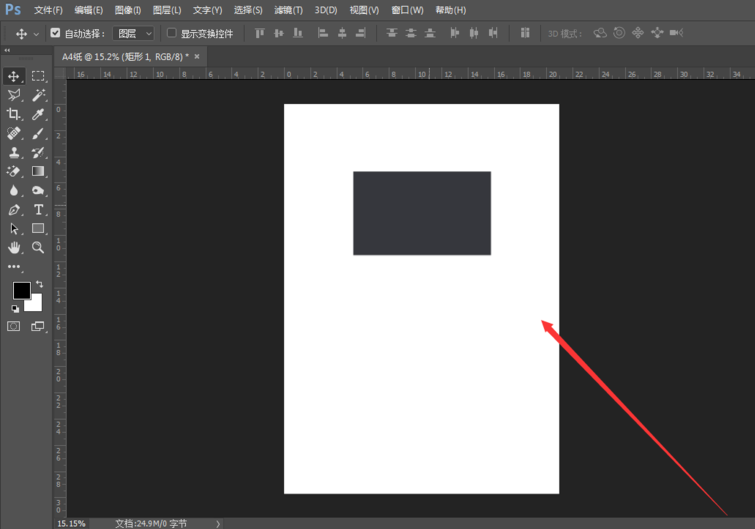
Task: Click the black foreground color swatch
Action: 20,291
